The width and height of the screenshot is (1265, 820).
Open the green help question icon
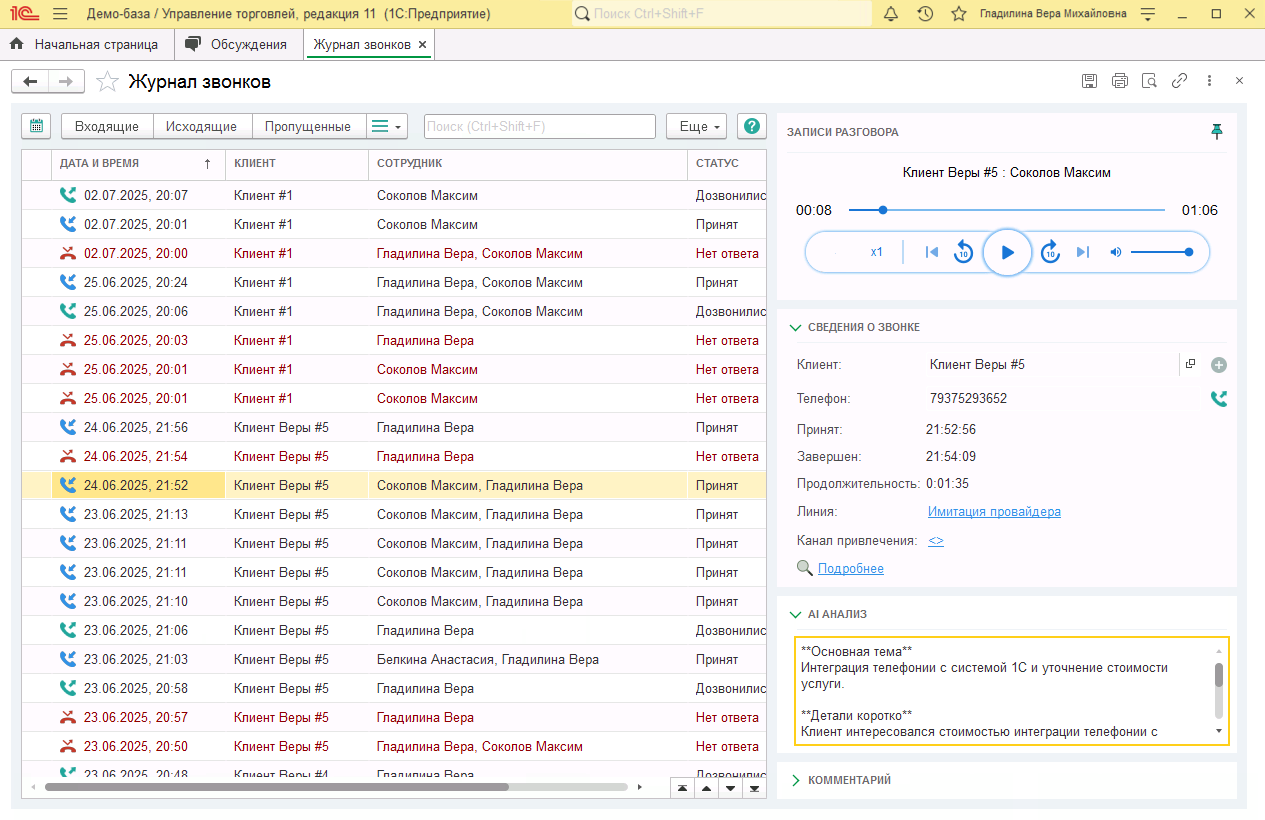tap(751, 126)
